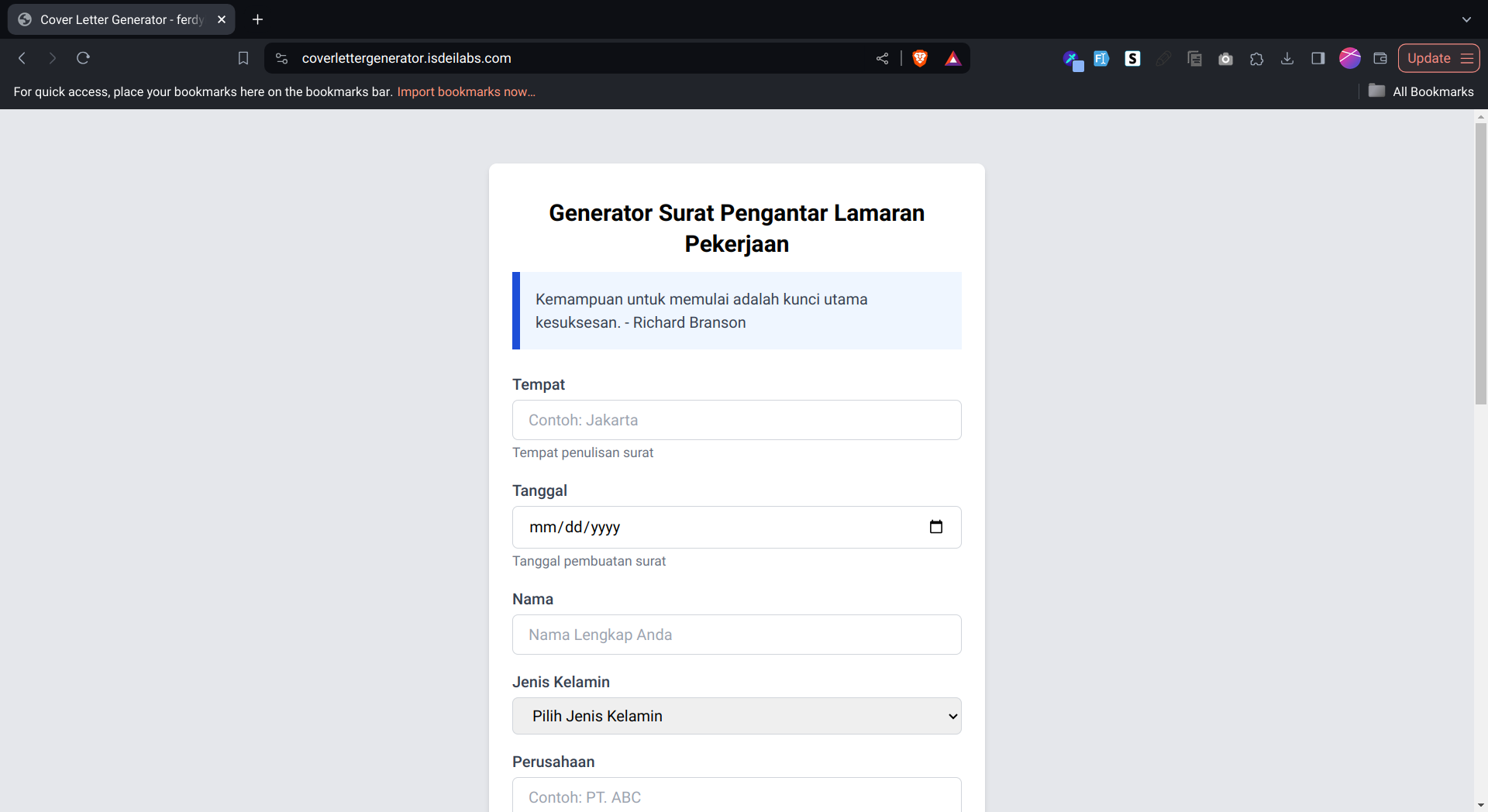
Task: Open the Brave Wallet icon
Action: coord(1380,58)
